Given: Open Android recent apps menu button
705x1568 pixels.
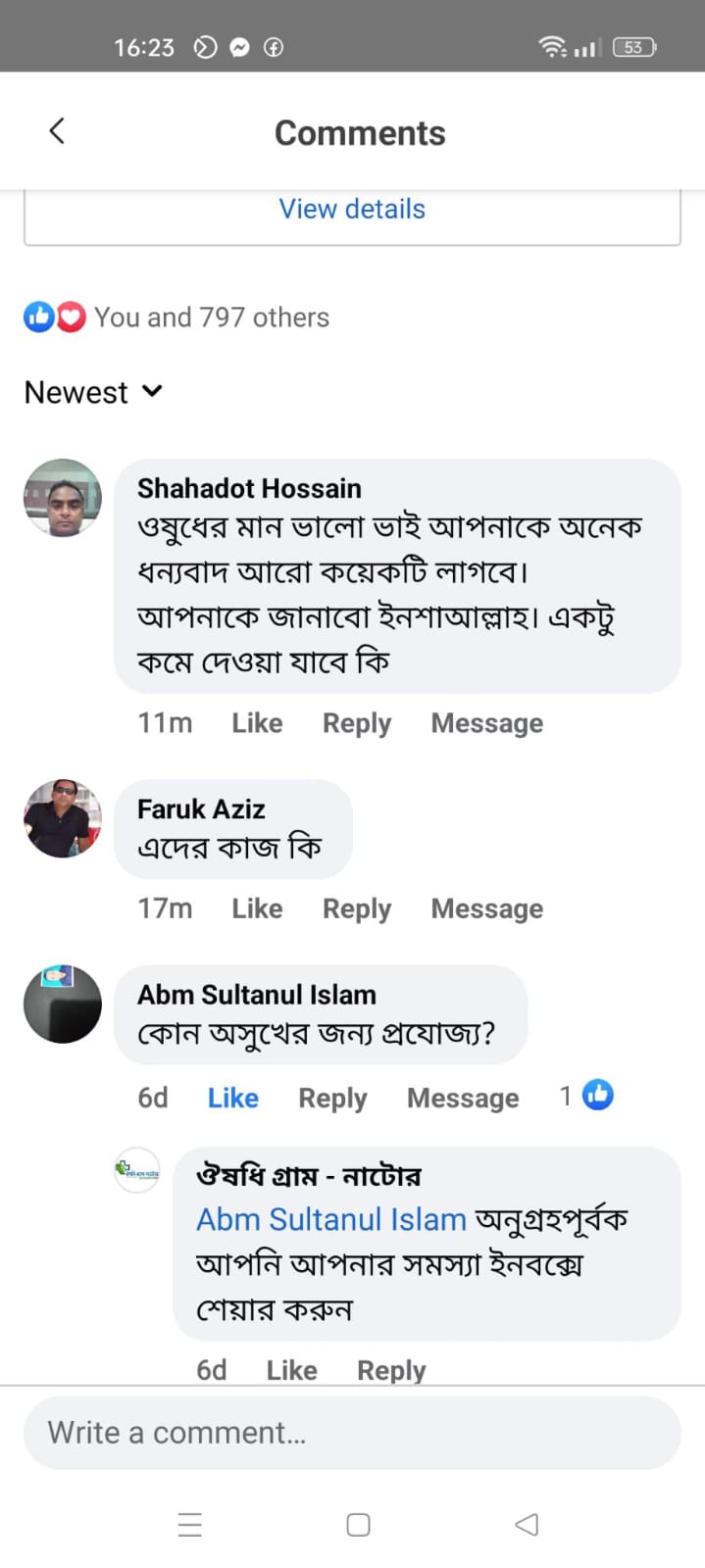Looking at the screenshot, I should pyautogui.click(x=190, y=1525).
